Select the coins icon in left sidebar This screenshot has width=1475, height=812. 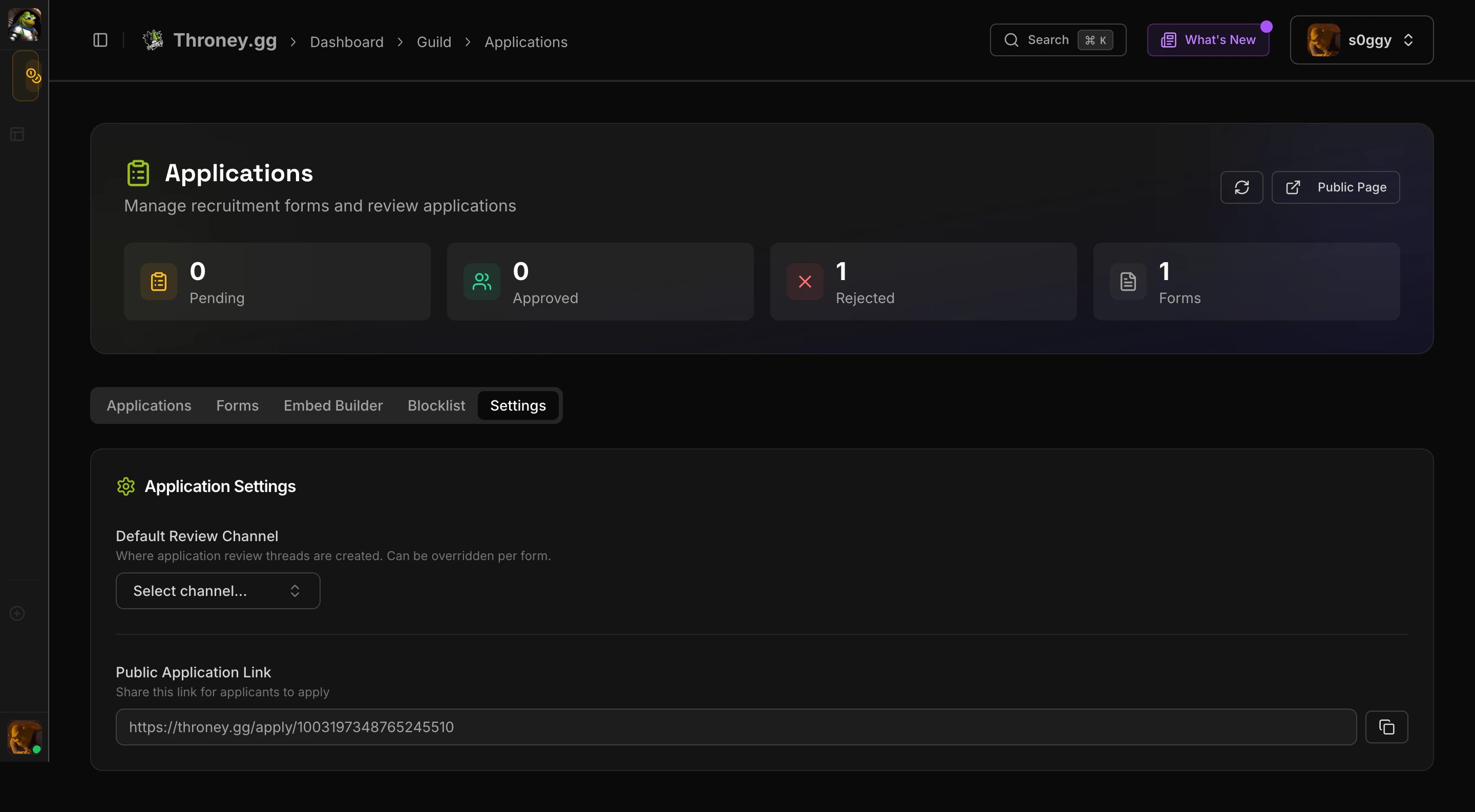point(33,76)
